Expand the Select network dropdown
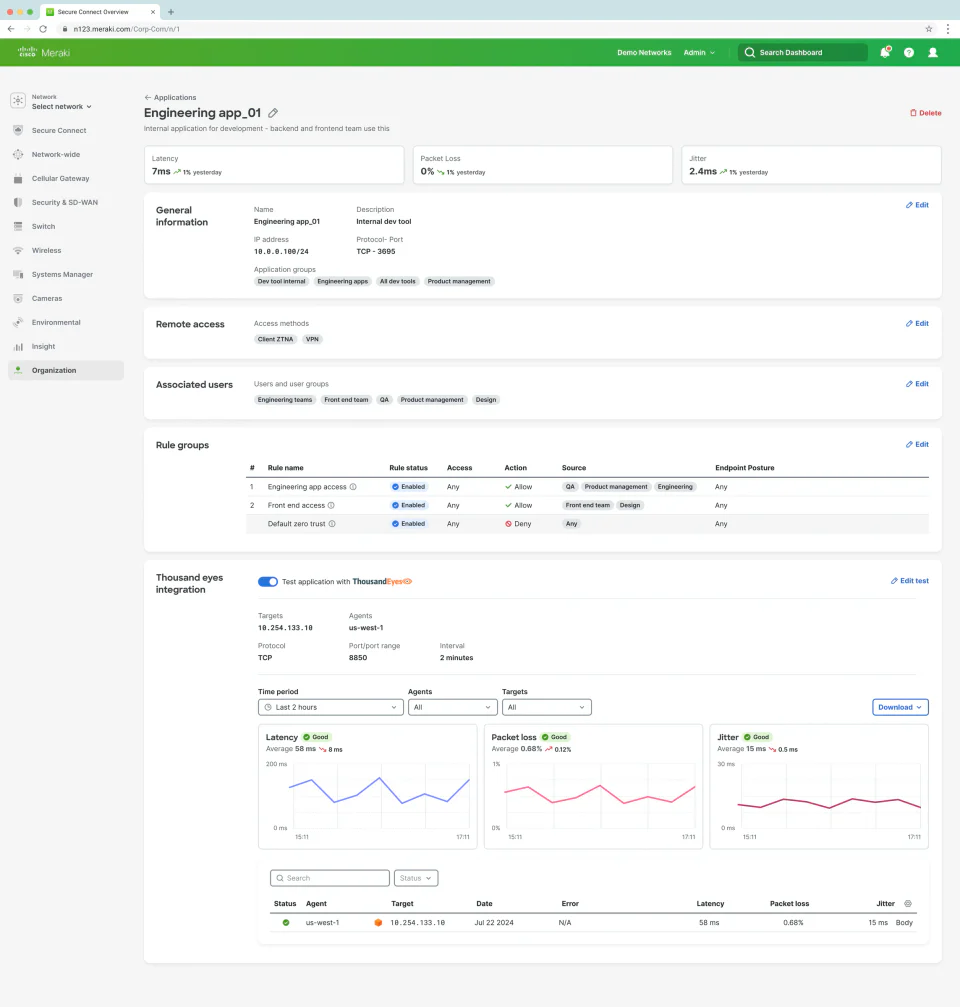 click(x=62, y=107)
